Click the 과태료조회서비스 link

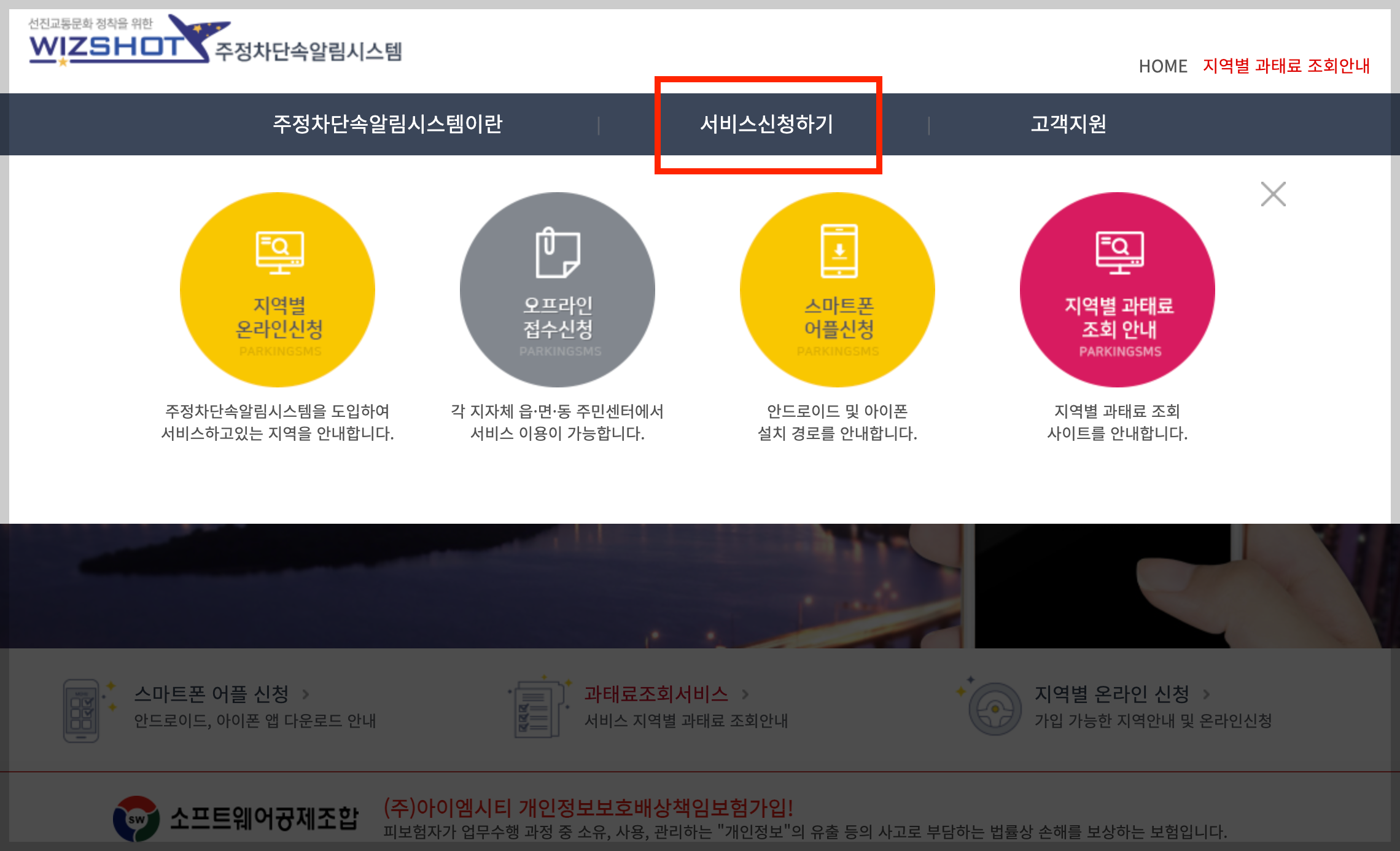(656, 694)
